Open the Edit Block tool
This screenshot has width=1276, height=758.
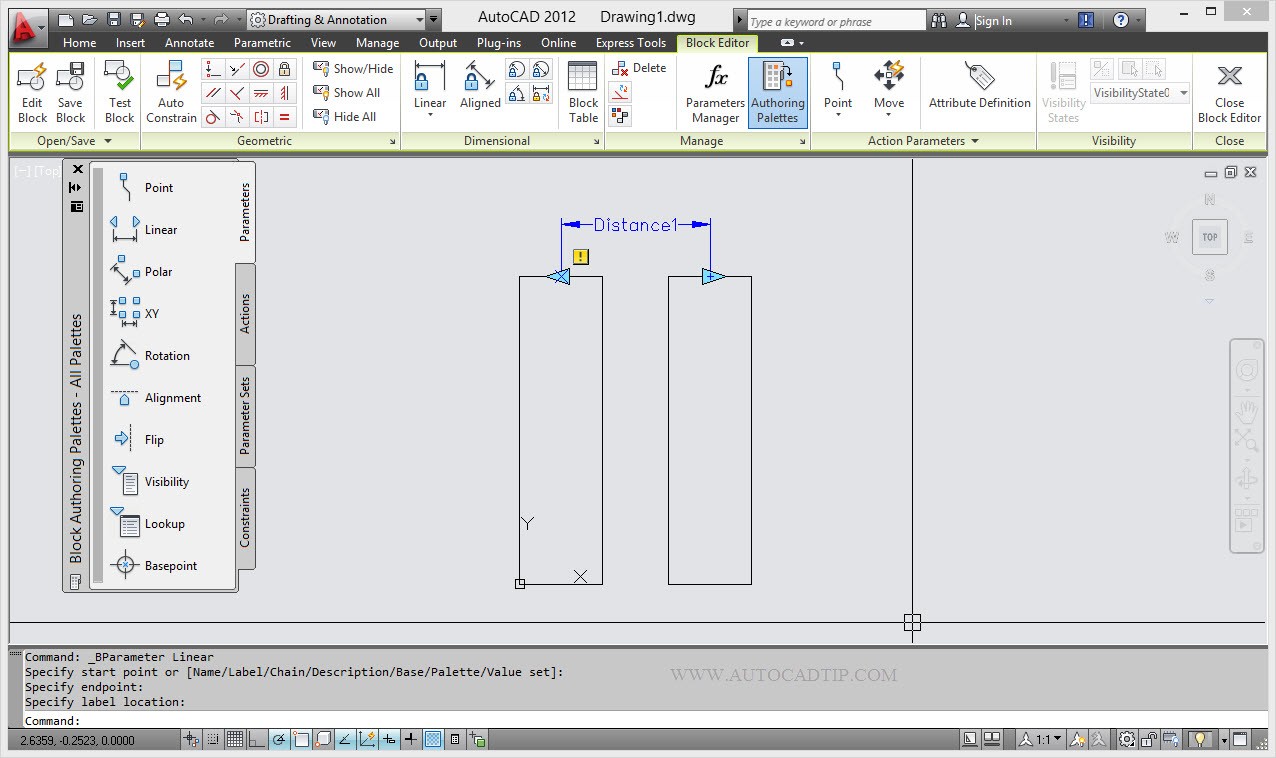coord(32,92)
